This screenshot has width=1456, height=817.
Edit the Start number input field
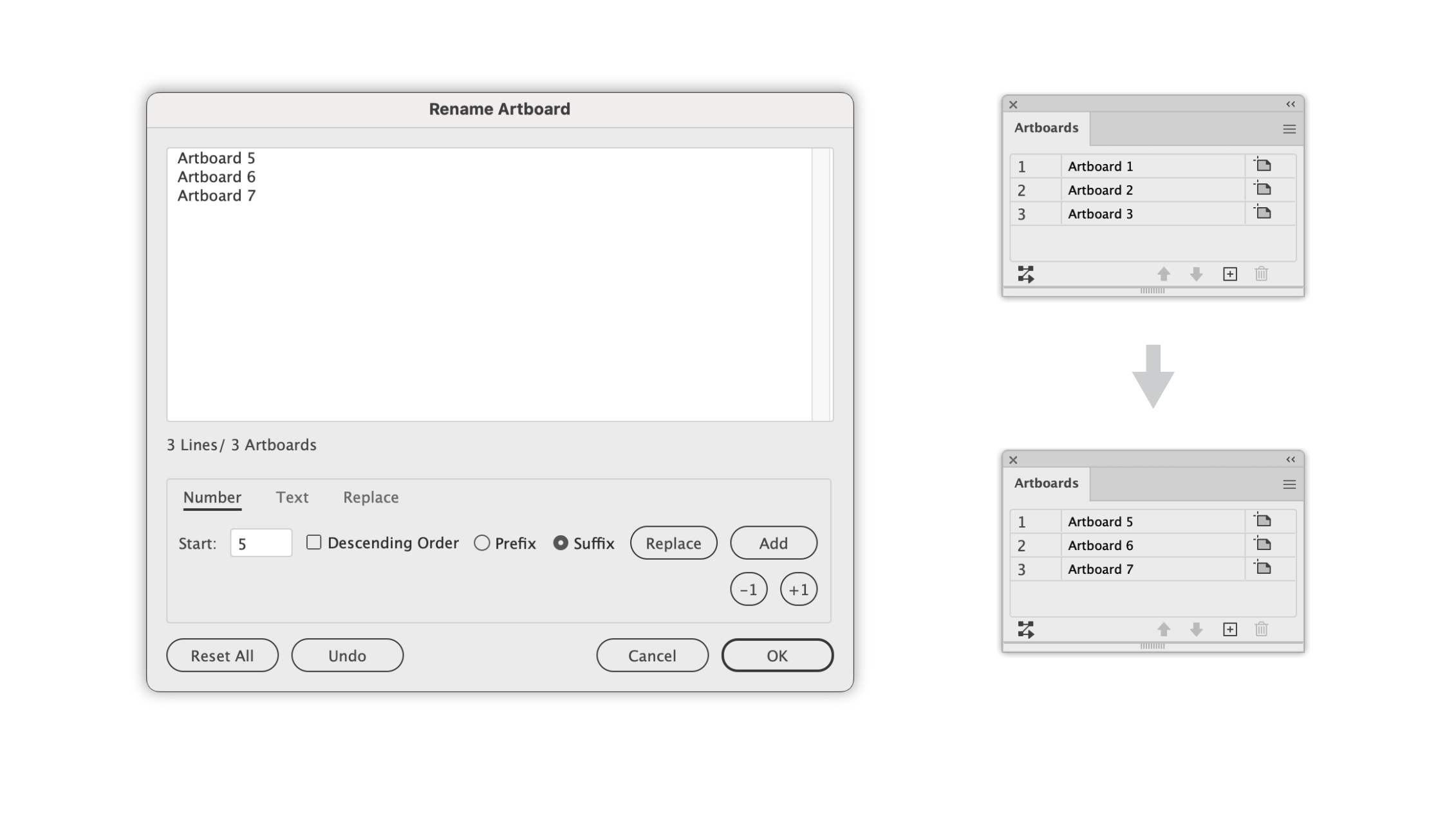click(x=261, y=543)
